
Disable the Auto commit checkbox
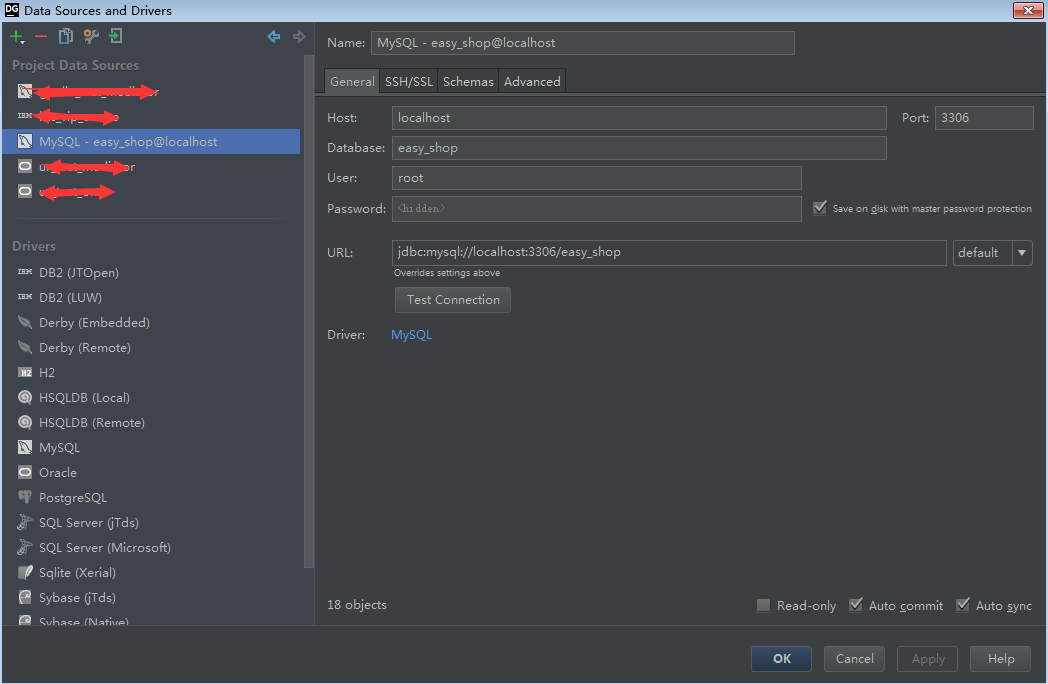(x=856, y=605)
